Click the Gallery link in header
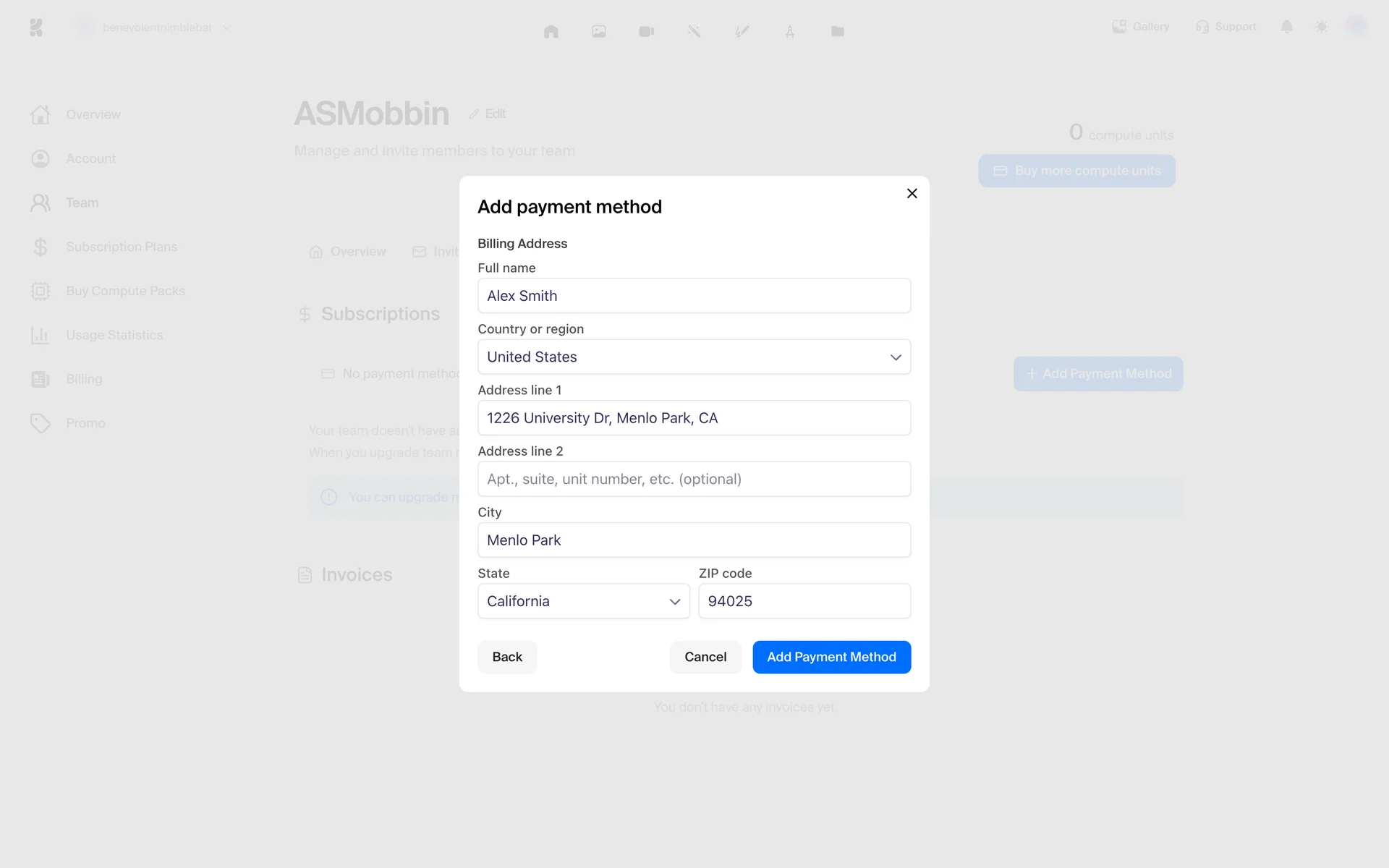 (x=1141, y=27)
